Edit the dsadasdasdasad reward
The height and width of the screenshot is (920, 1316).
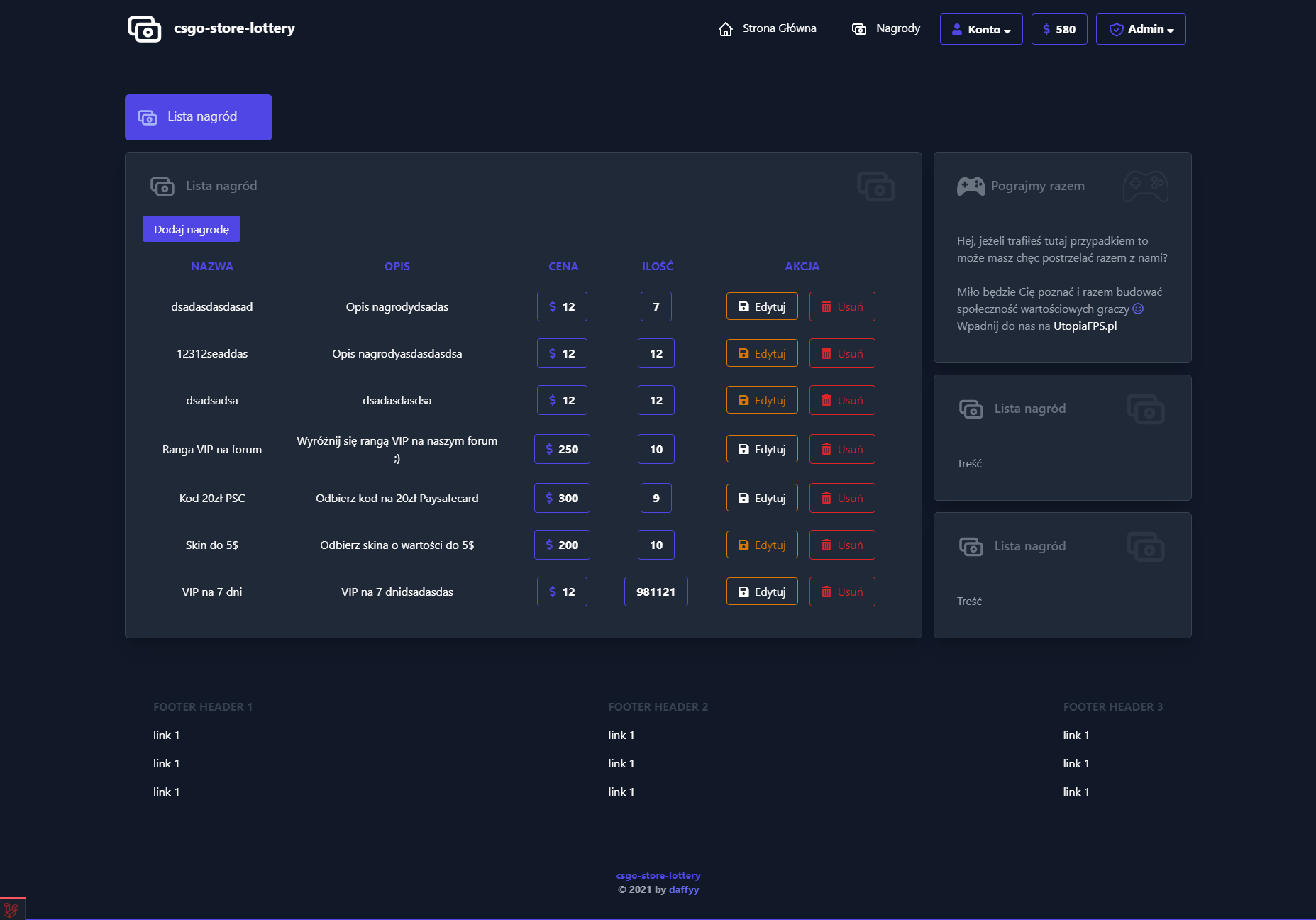(762, 306)
